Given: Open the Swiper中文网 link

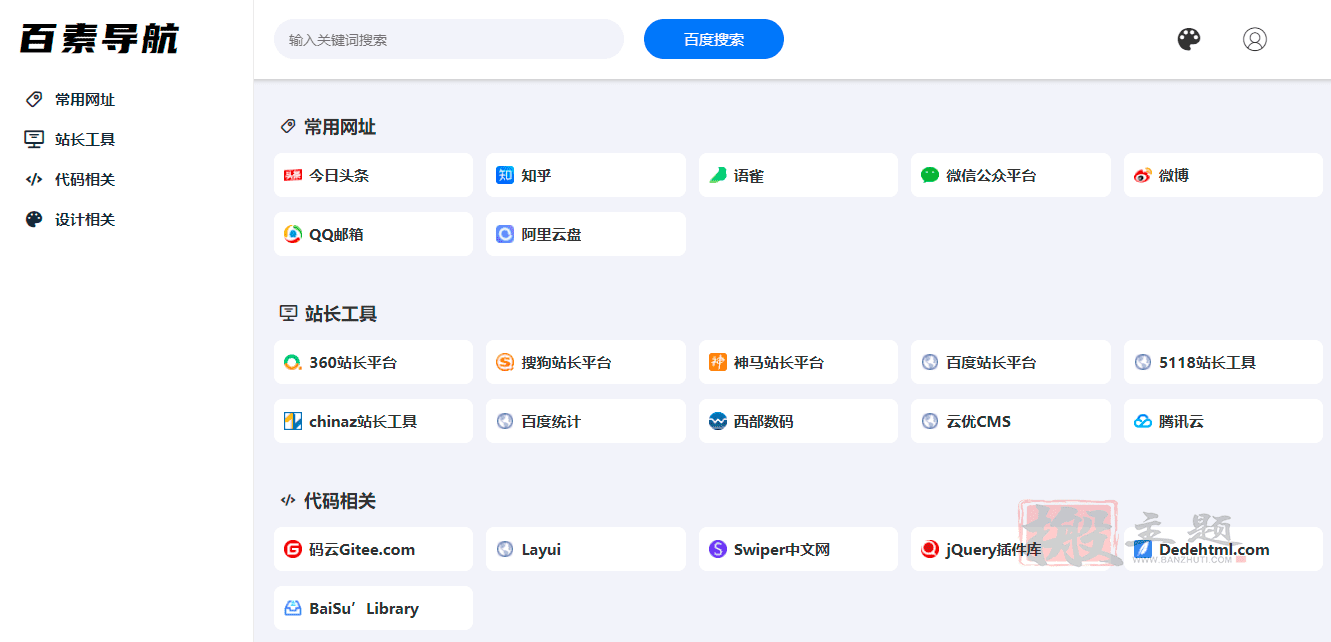Looking at the screenshot, I should tap(798, 549).
